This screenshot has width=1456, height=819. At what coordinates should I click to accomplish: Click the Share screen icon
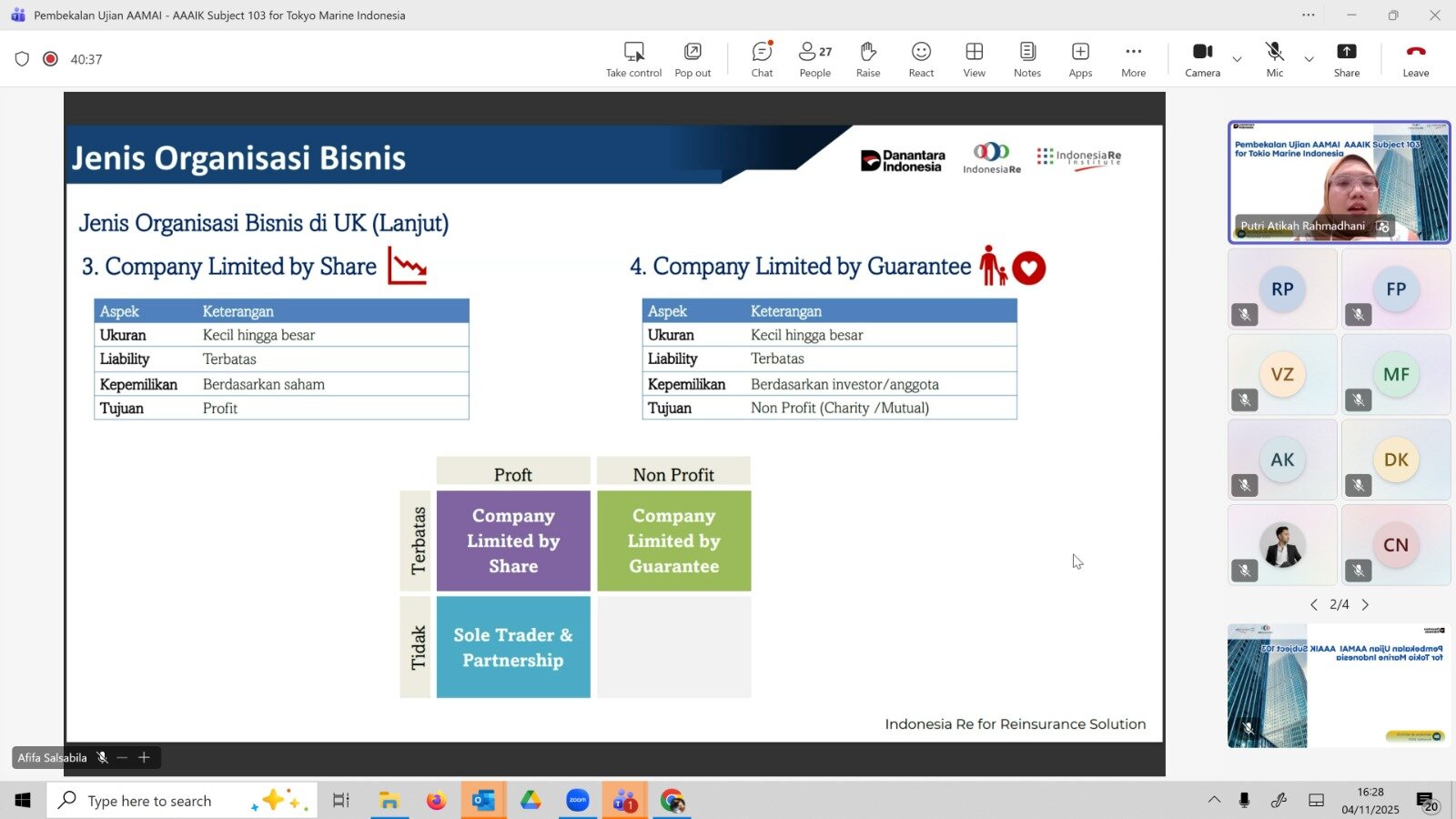[x=1346, y=59]
